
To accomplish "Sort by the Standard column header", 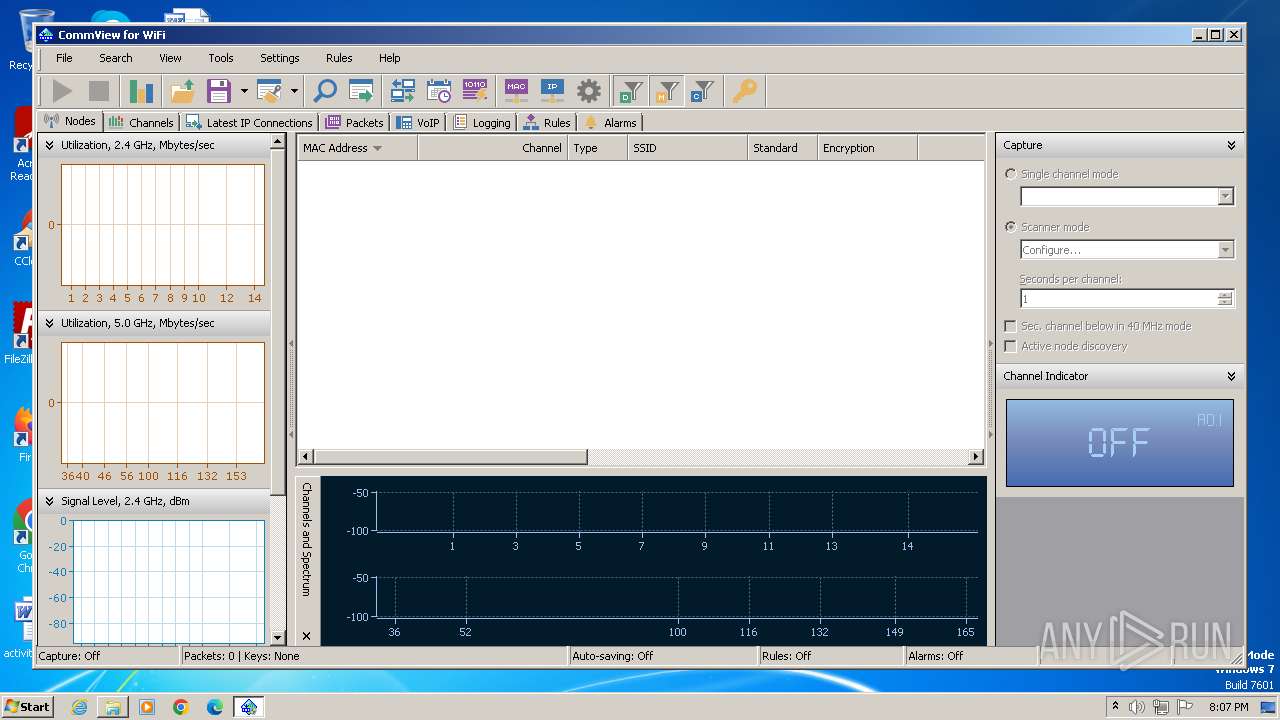I will [782, 148].
